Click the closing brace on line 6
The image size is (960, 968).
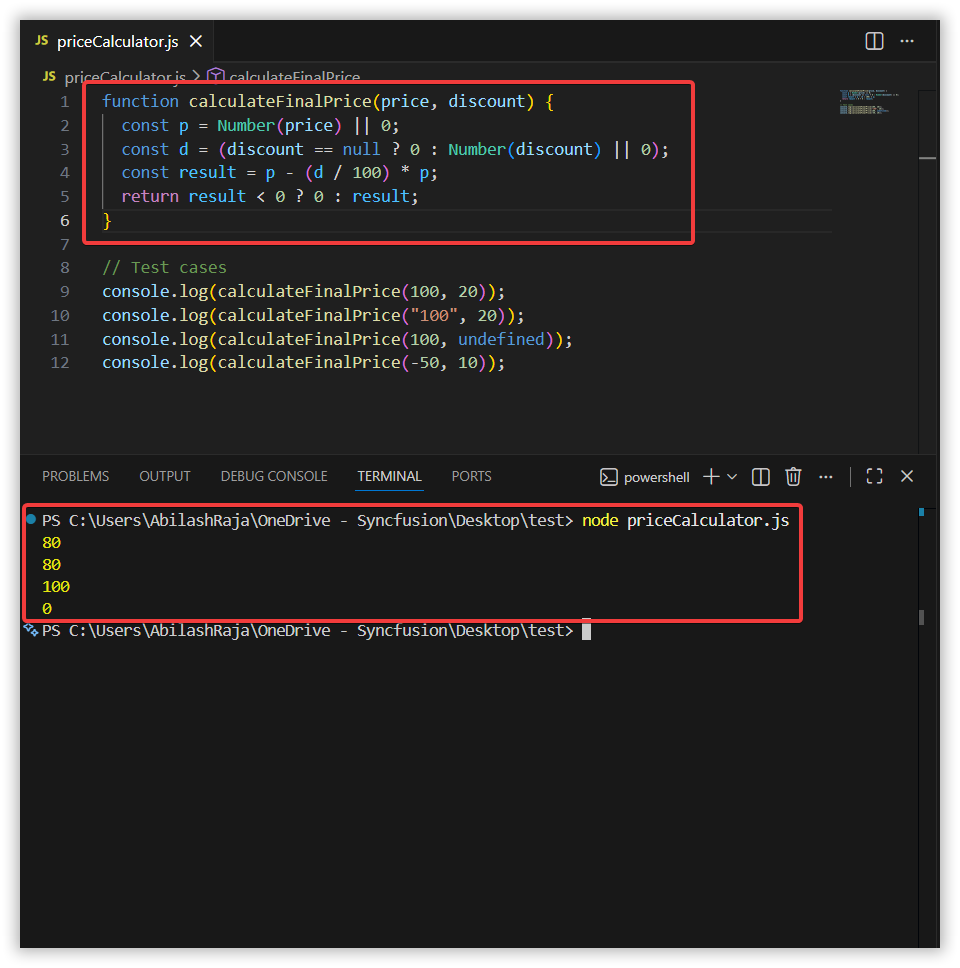click(x=107, y=220)
